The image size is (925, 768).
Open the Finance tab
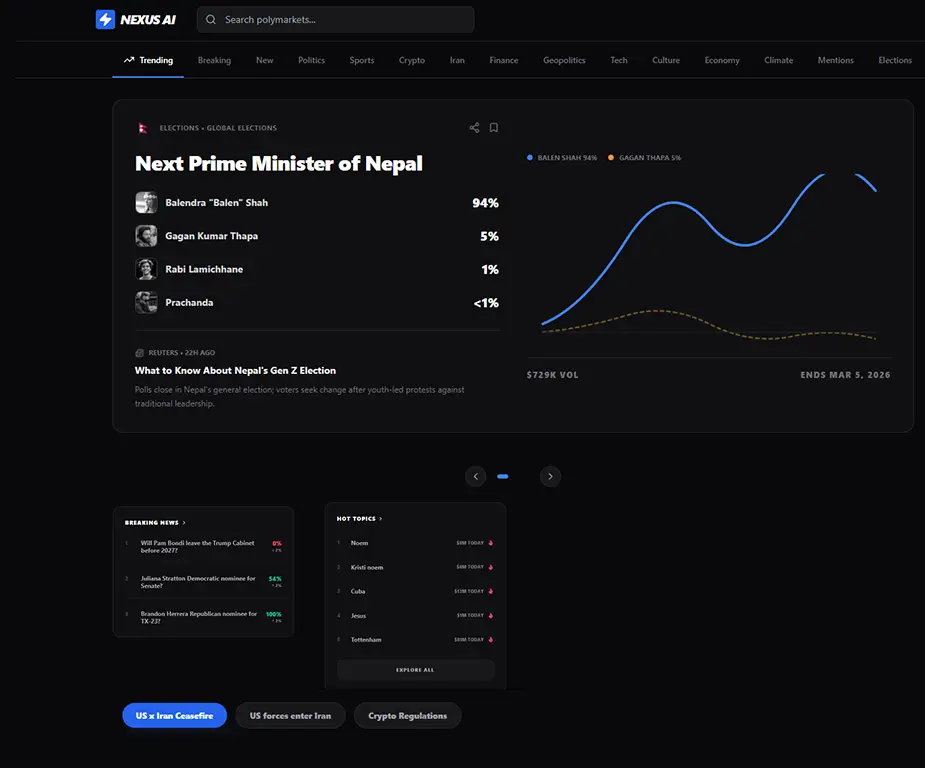click(x=504, y=60)
